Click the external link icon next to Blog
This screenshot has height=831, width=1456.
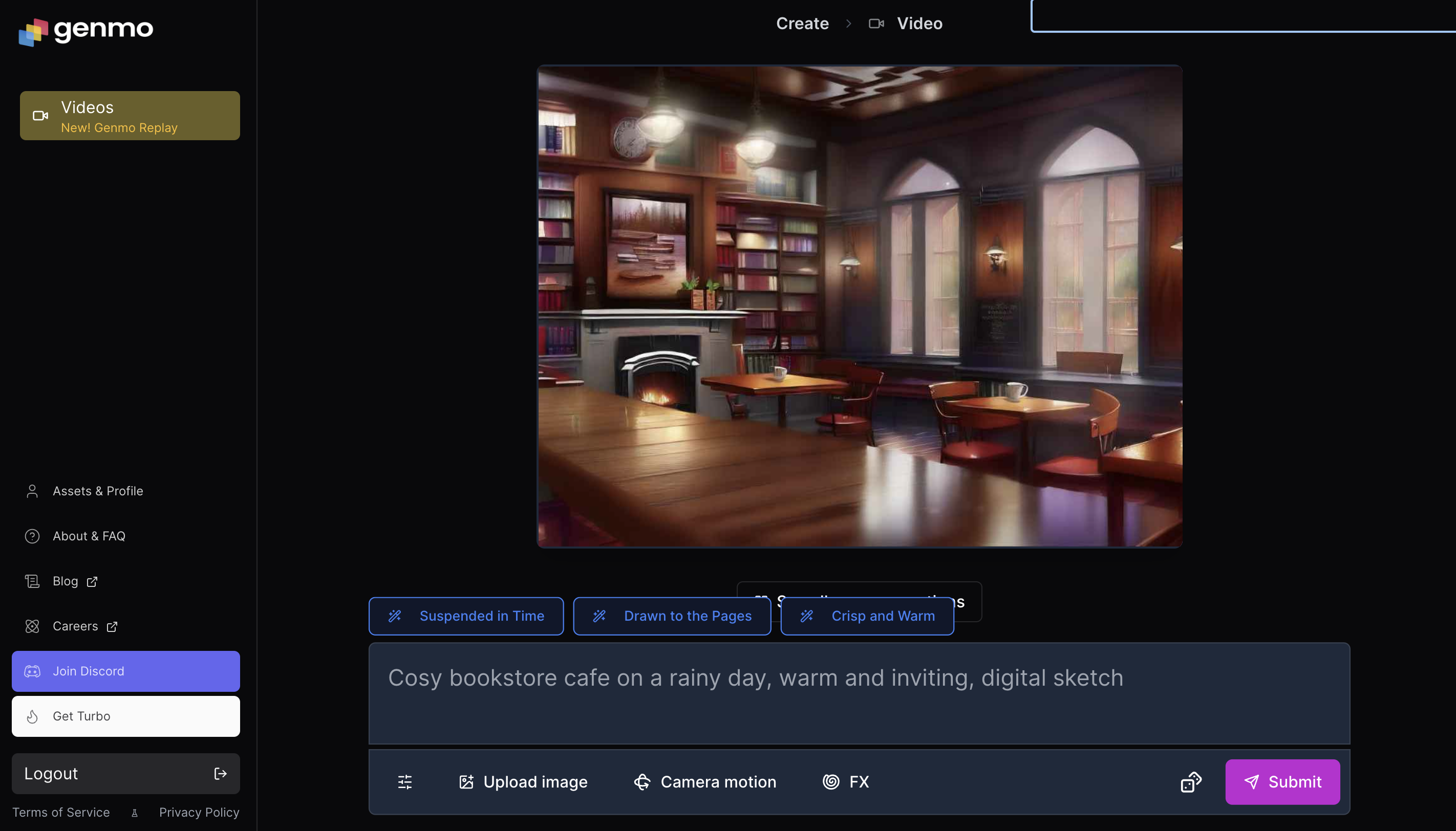pos(91,582)
